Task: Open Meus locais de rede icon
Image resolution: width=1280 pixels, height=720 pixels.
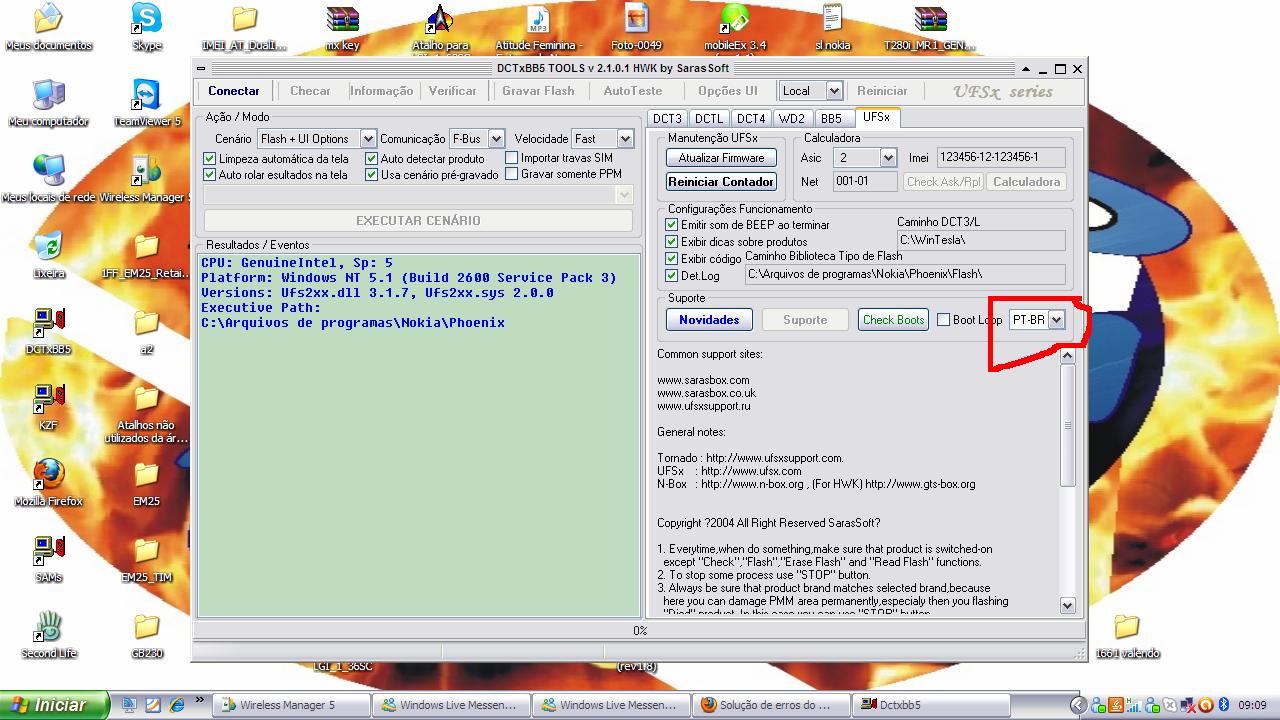Action: click(x=48, y=178)
